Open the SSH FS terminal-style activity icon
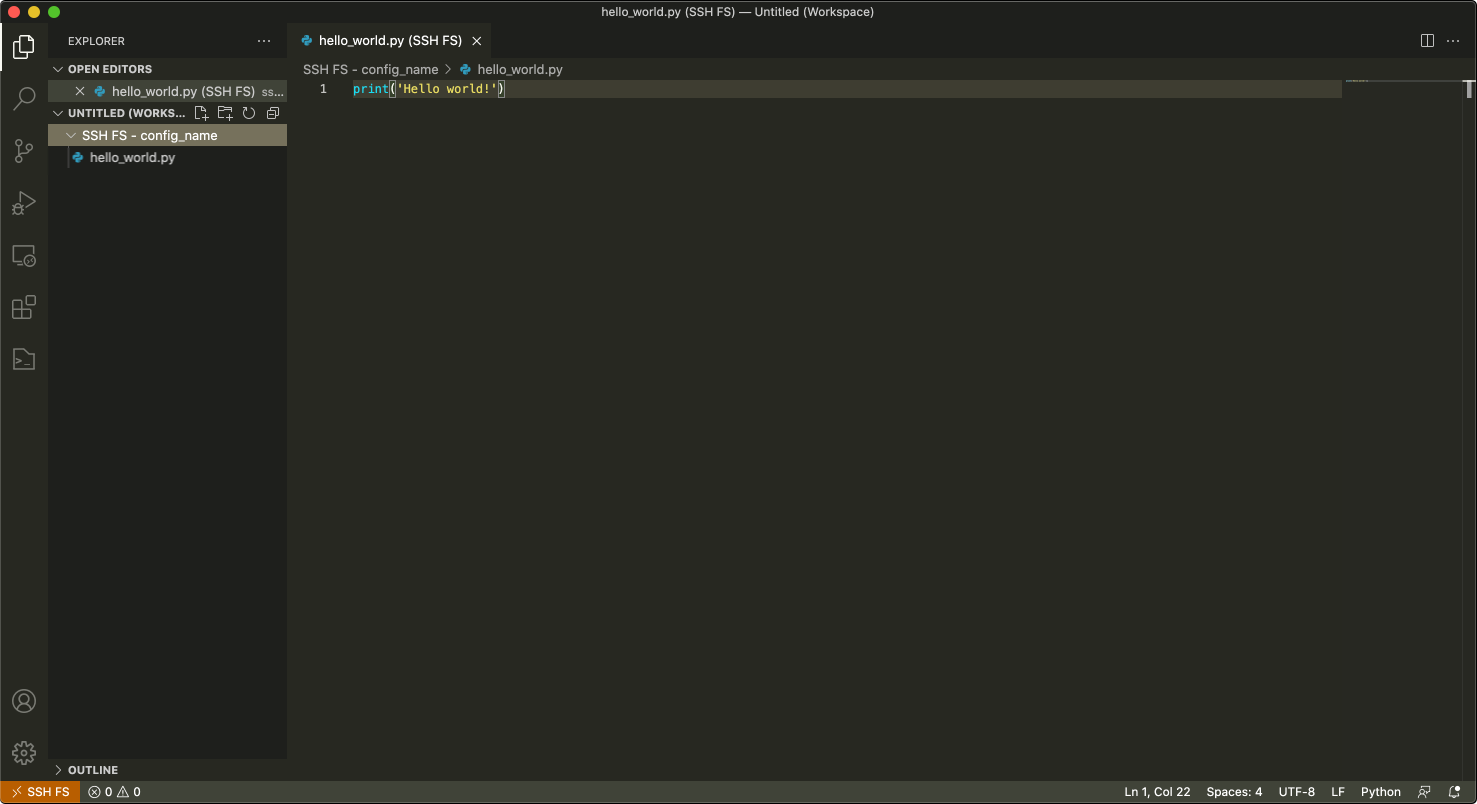Viewport: 1477px width, 804px height. [24, 360]
